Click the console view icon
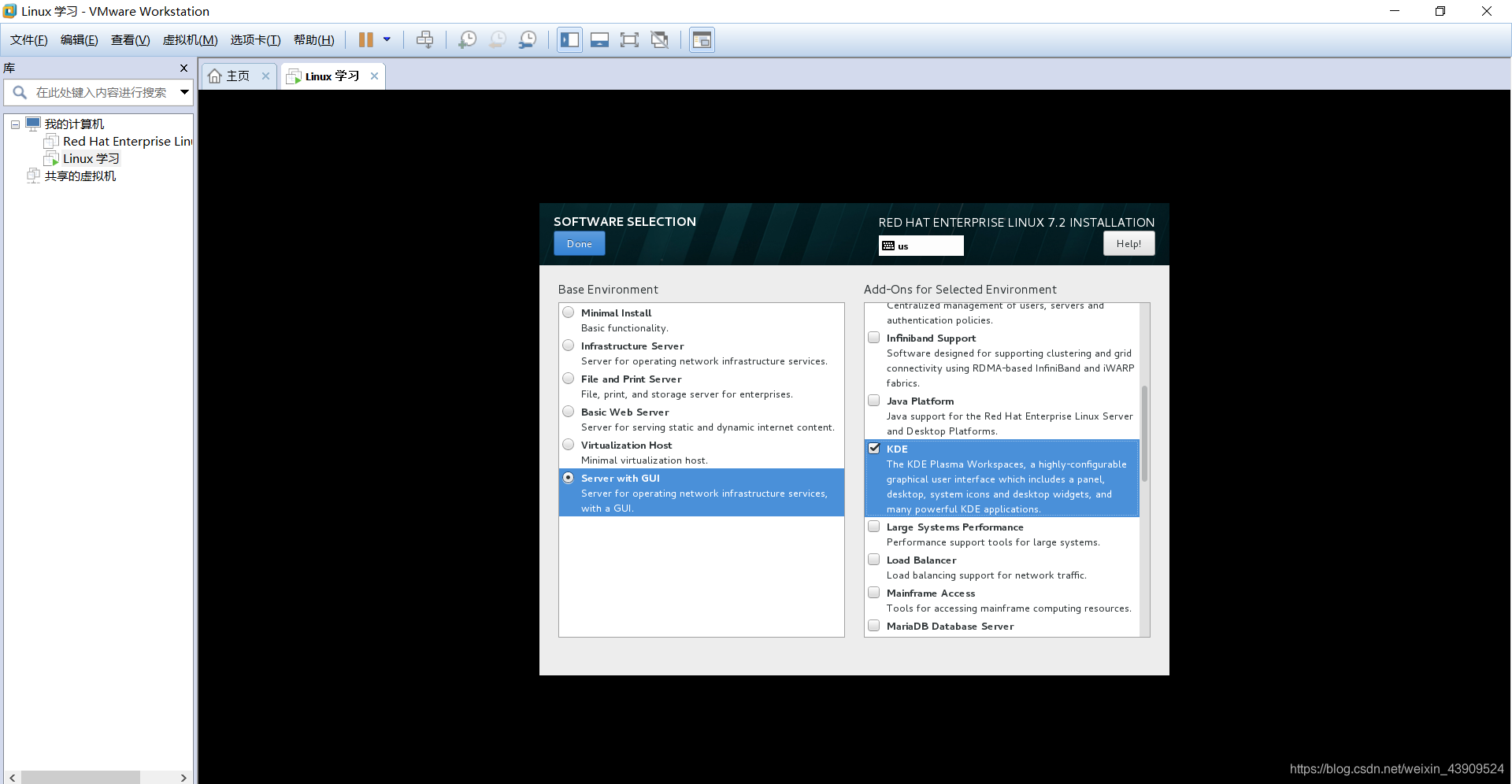The width and height of the screenshot is (1512, 784). pos(702,39)
